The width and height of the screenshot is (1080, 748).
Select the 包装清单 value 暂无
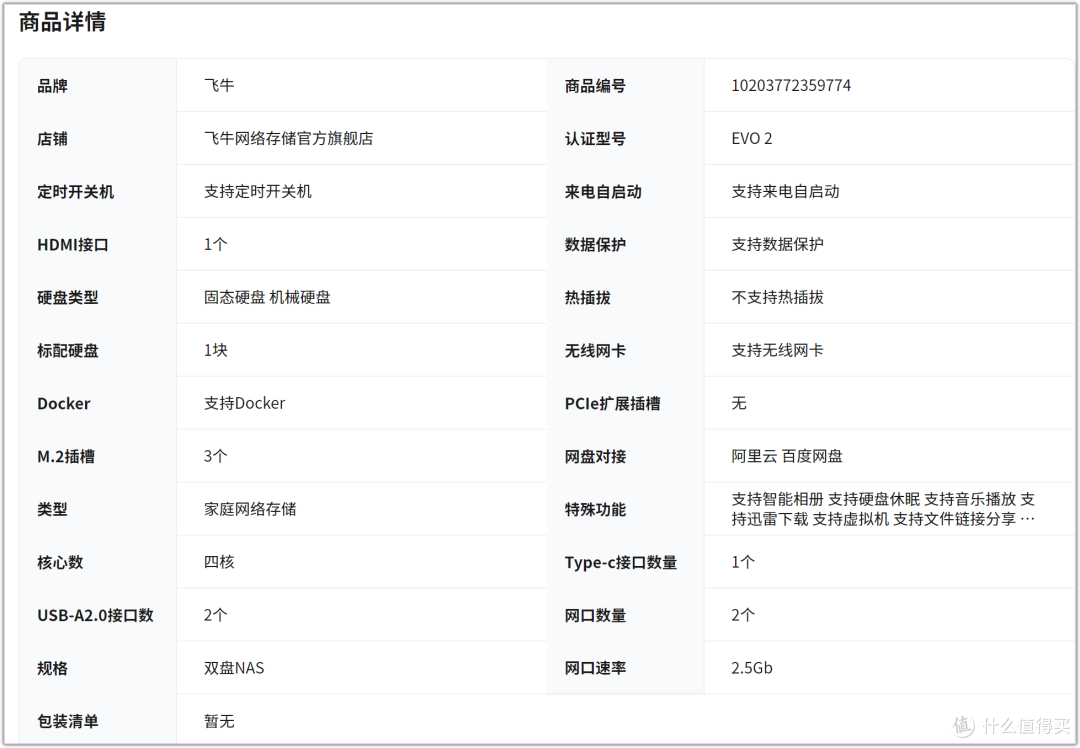coord(219,722)
